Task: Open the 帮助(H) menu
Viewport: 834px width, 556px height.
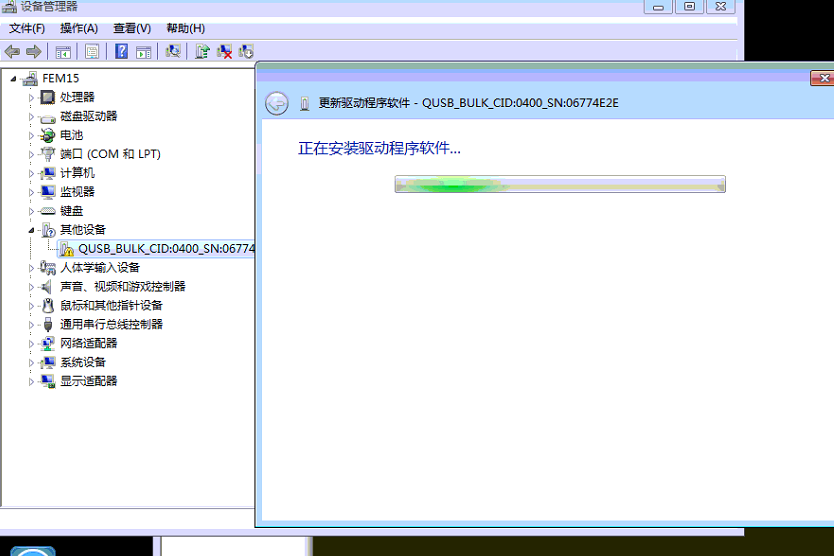Action: click(186, 28)
